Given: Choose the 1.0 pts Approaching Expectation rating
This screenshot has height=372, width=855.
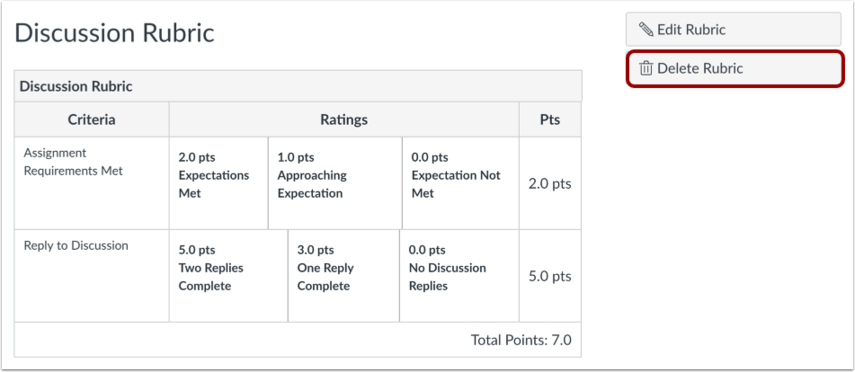Looking at the screenshot, I should (335, 183).
